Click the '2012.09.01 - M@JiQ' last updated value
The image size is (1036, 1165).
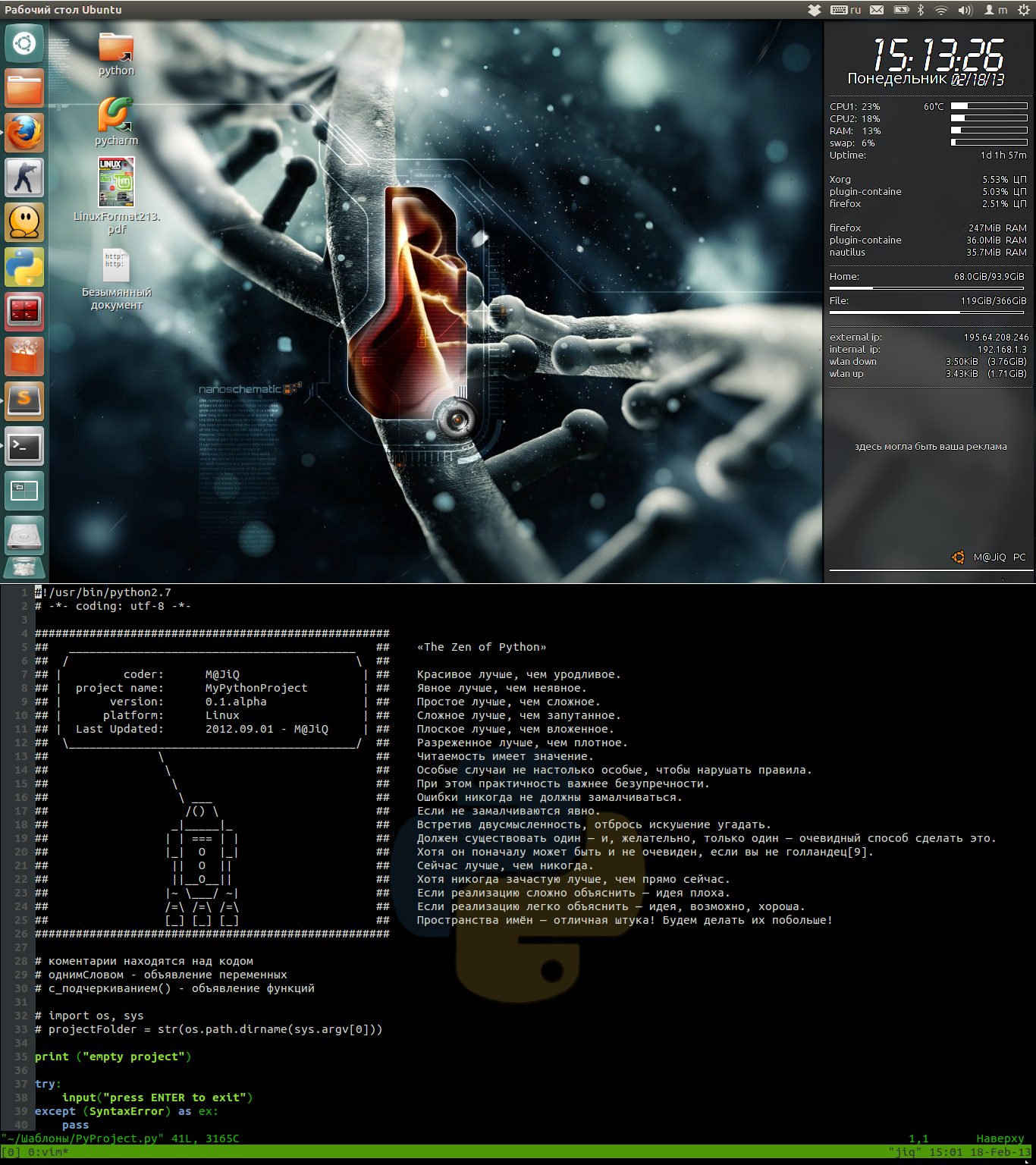(267, 729)
